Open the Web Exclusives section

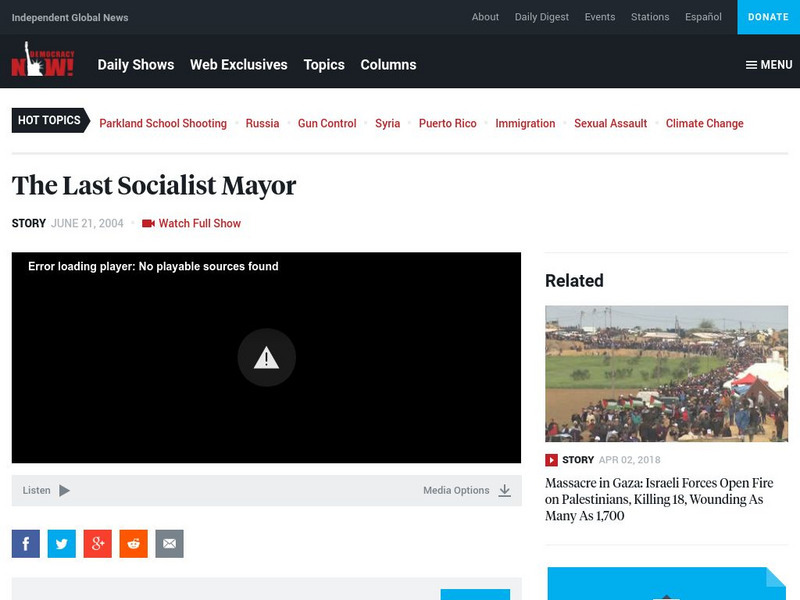click(x=240, y=64)
